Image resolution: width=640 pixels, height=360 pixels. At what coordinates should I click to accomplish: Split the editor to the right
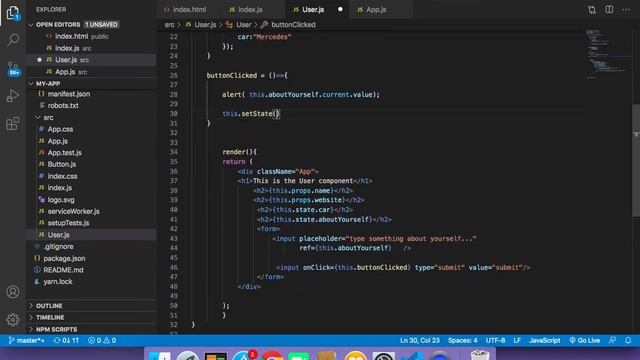point(609,9)
